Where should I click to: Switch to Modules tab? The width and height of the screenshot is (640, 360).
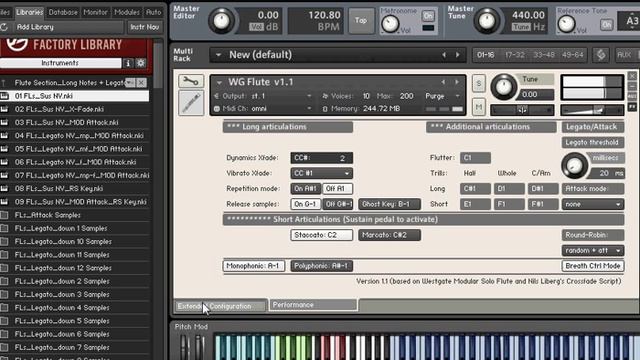[x=127, y=12]
